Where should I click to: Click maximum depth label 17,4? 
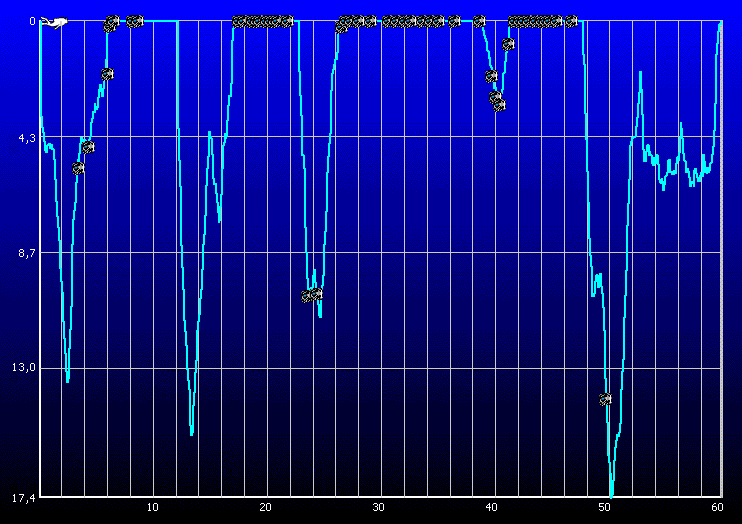tap(25, 498)
